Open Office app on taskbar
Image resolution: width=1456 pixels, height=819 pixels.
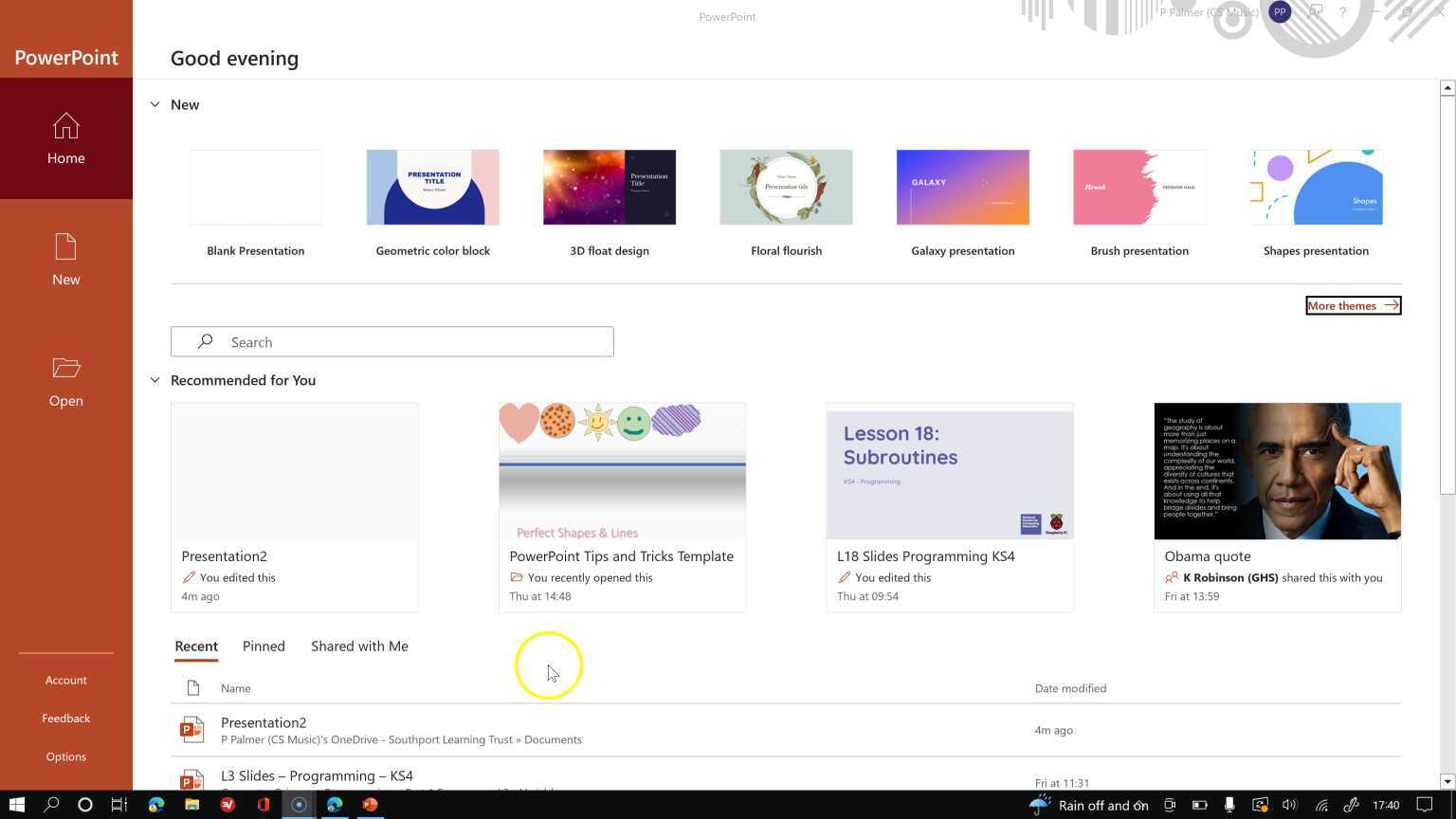[x=263, y=805]
